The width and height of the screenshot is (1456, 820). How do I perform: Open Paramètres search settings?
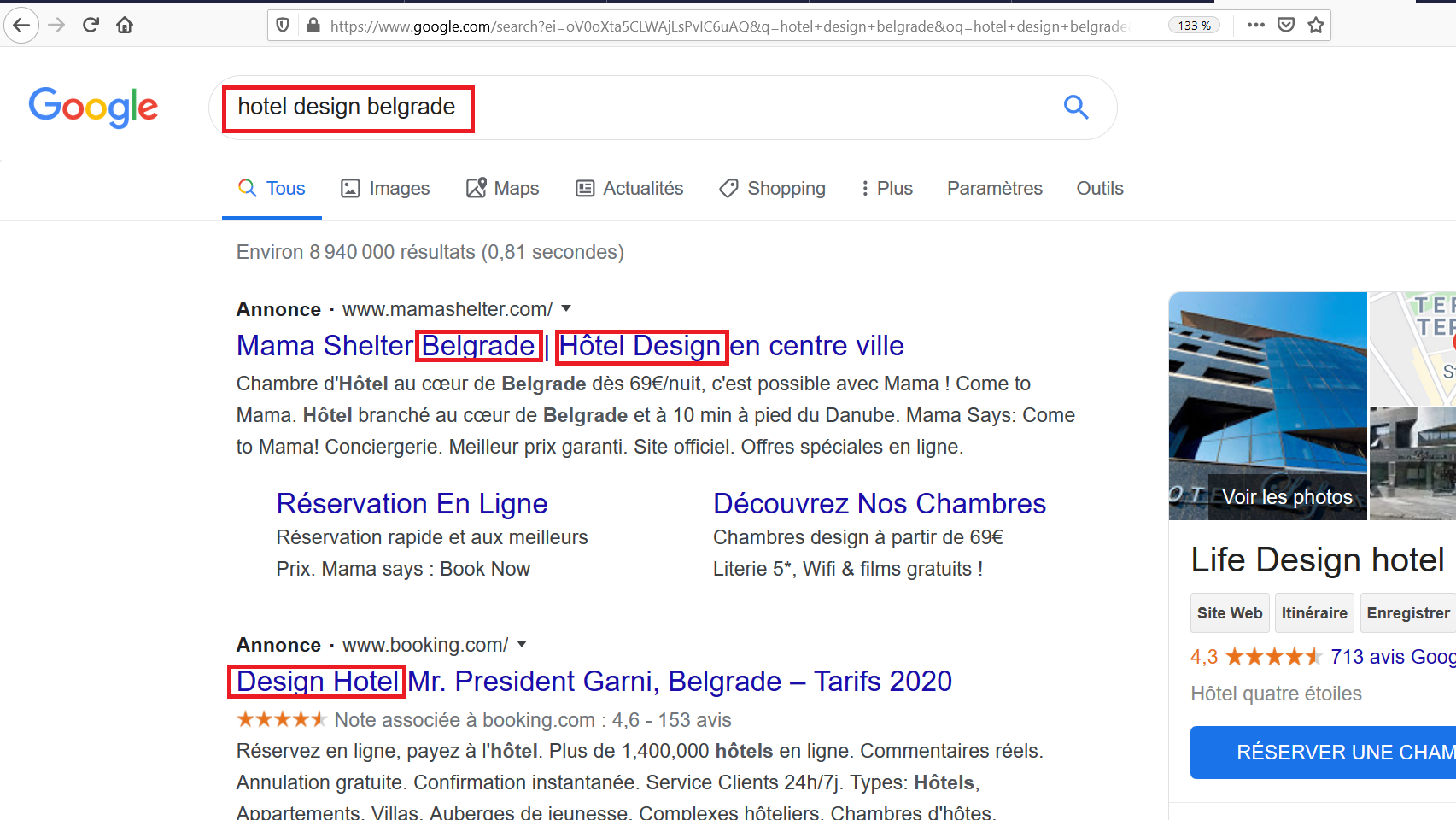995,189
